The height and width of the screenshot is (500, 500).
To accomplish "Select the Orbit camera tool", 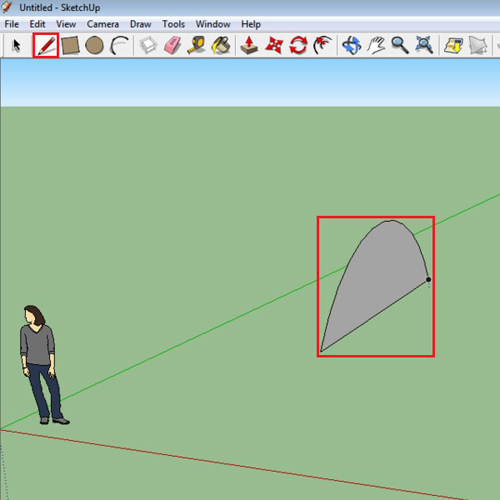I will (352, 45).
